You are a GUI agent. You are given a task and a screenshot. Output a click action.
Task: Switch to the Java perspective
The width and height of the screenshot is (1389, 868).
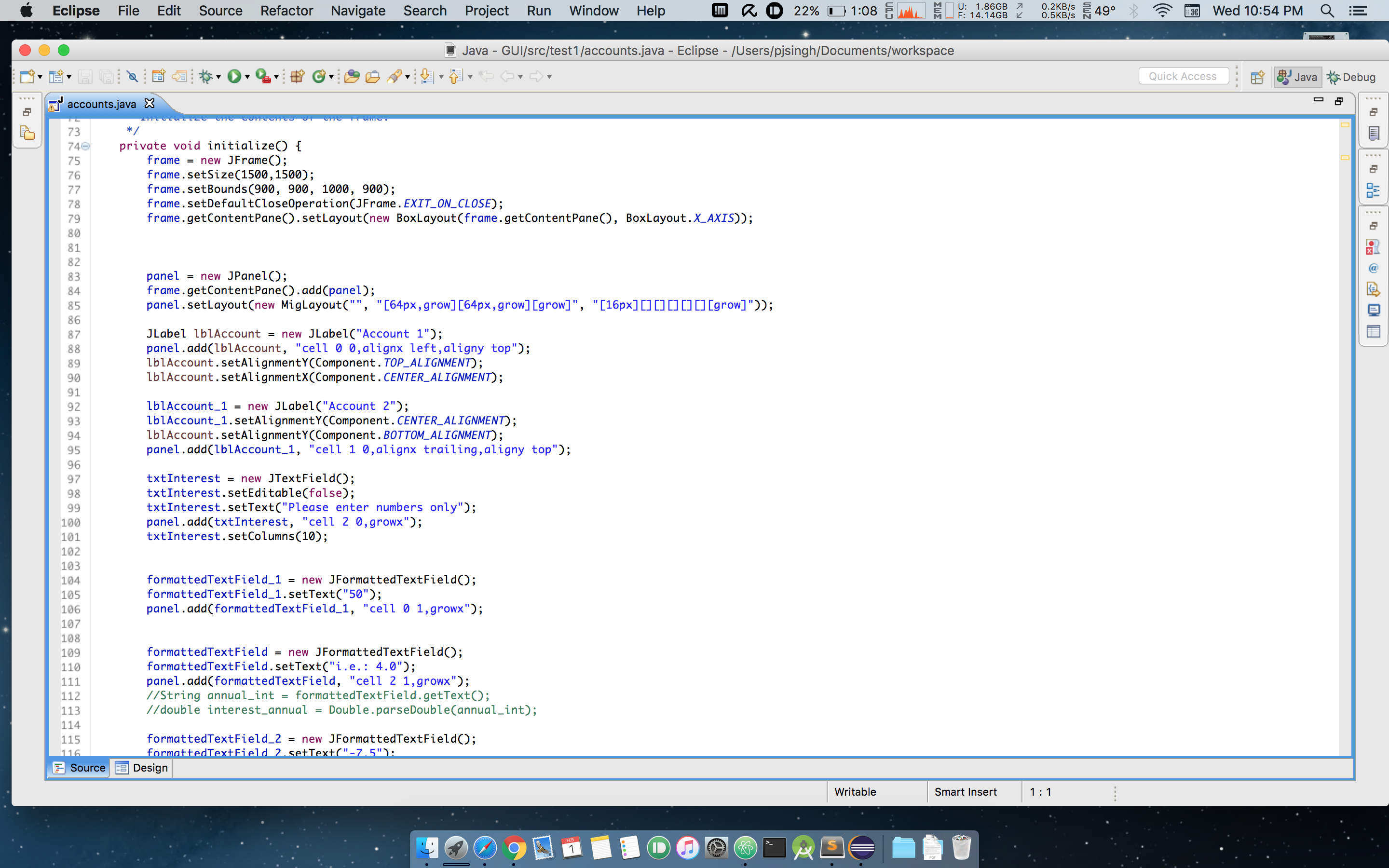coord(1297,77)
